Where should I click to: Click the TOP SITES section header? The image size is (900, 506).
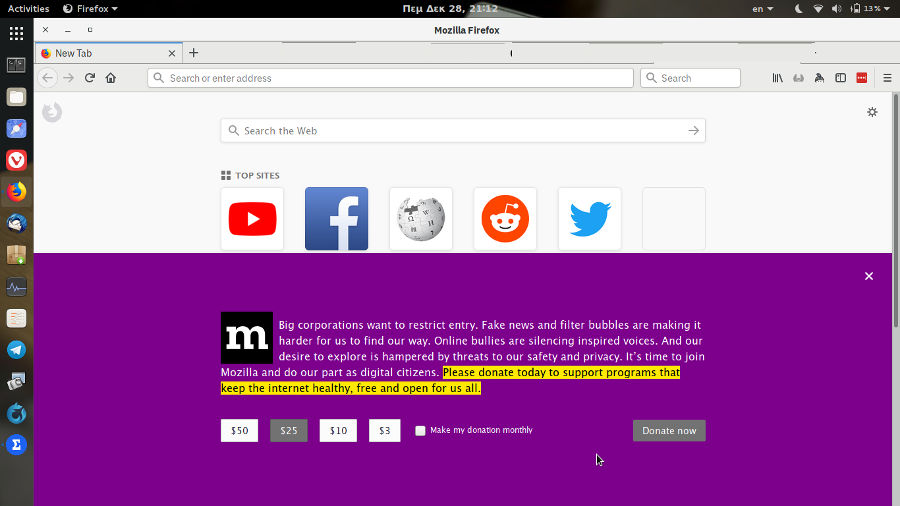click(250, 176)
